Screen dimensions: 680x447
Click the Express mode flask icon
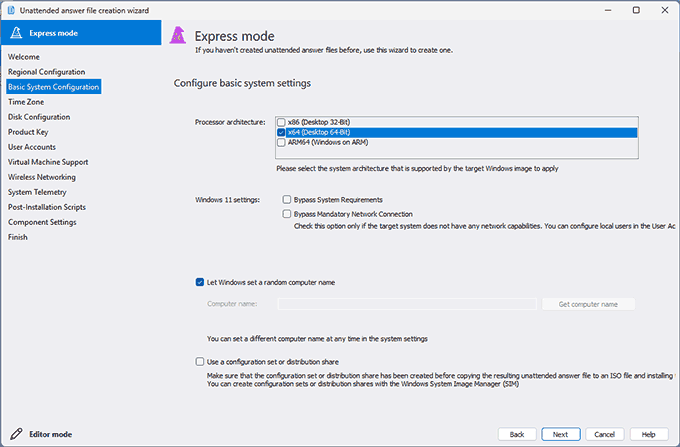pyautogui.click(x=16, y=33)
